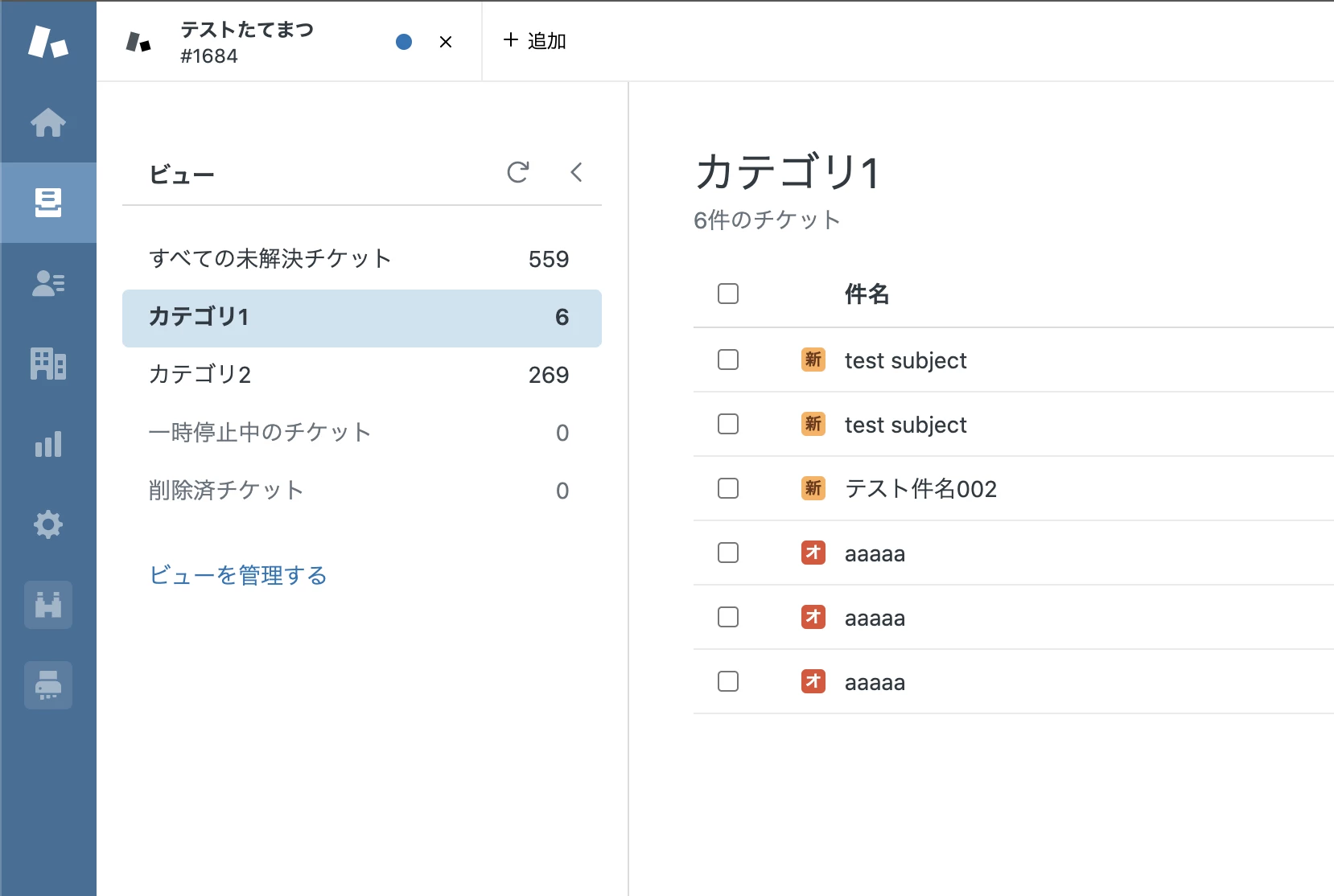Open the テスト件名002 ticket
The height and width of the screenshot is (896, 1334).
point(920,489)
